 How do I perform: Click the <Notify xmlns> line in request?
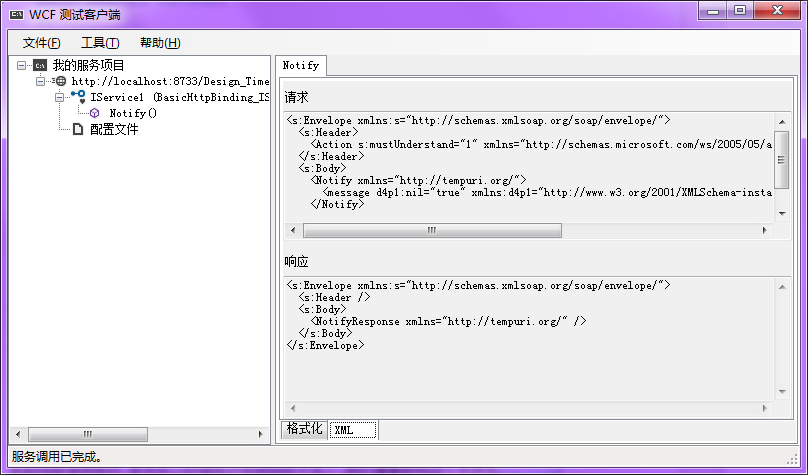[x=418, y=180]
